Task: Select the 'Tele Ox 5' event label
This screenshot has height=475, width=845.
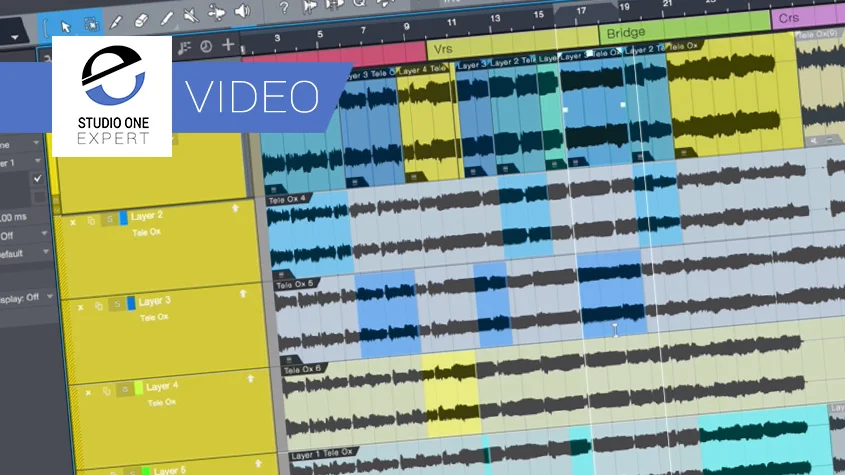Action: [x=294, y=284]
